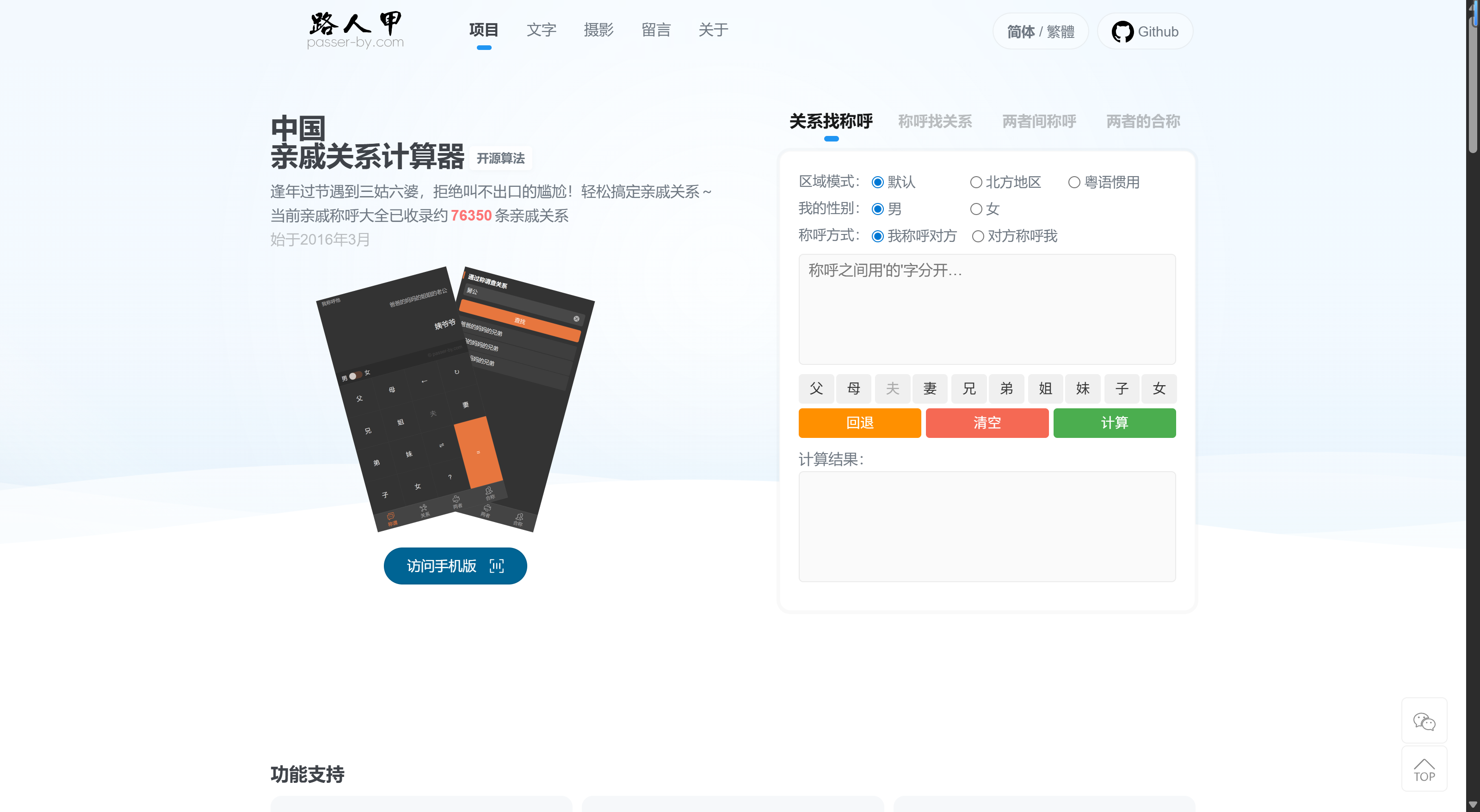
Task: Click the 开源算法 badge link
Action: (500, 157)
